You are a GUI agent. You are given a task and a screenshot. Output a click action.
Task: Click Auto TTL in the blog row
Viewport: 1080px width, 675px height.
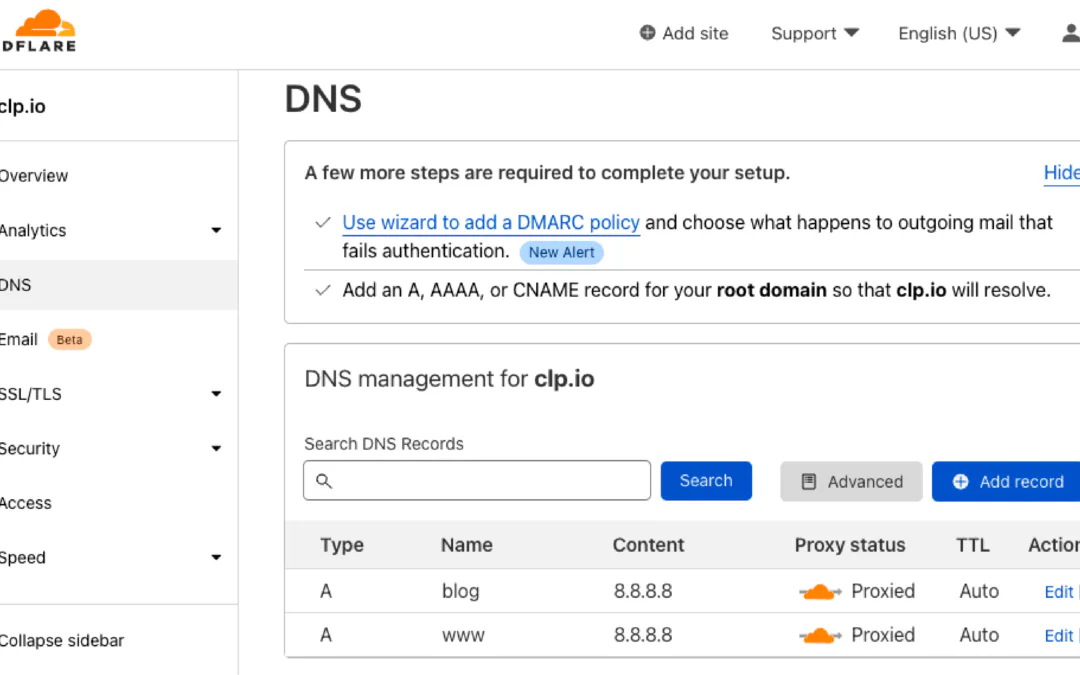[979, 592]
